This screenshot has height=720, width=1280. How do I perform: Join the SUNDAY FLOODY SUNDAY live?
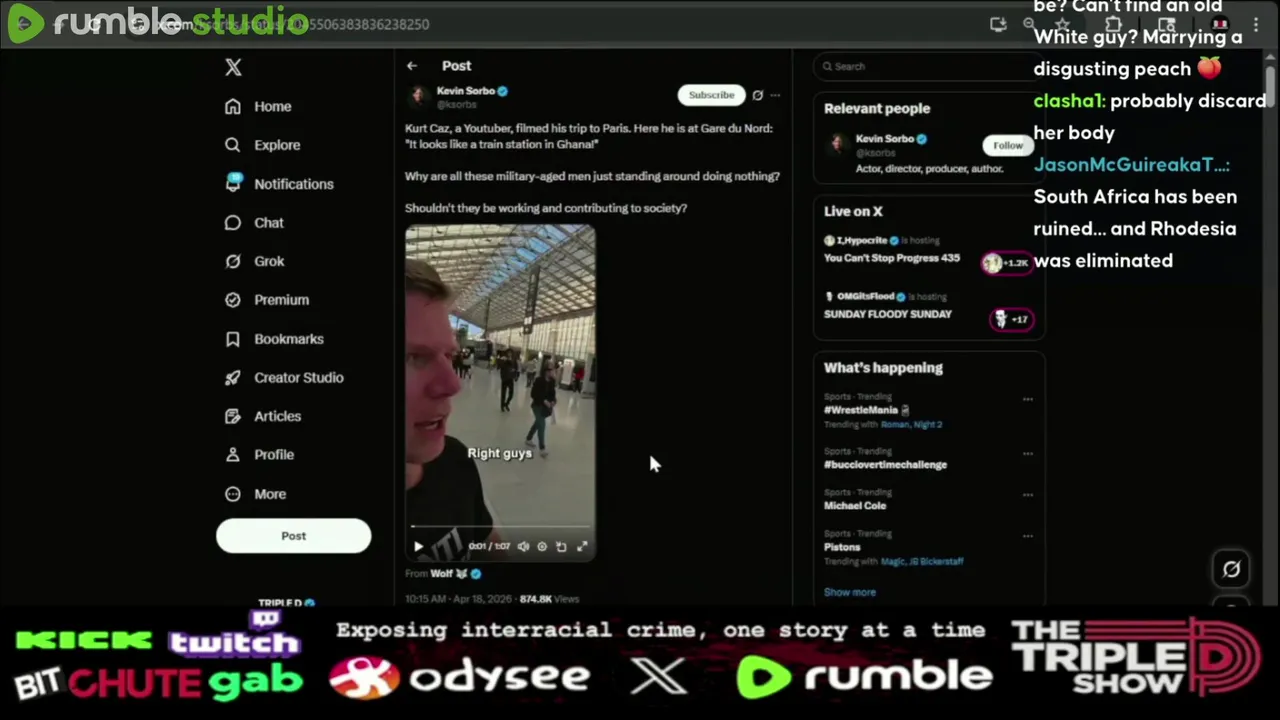(888, 314)
